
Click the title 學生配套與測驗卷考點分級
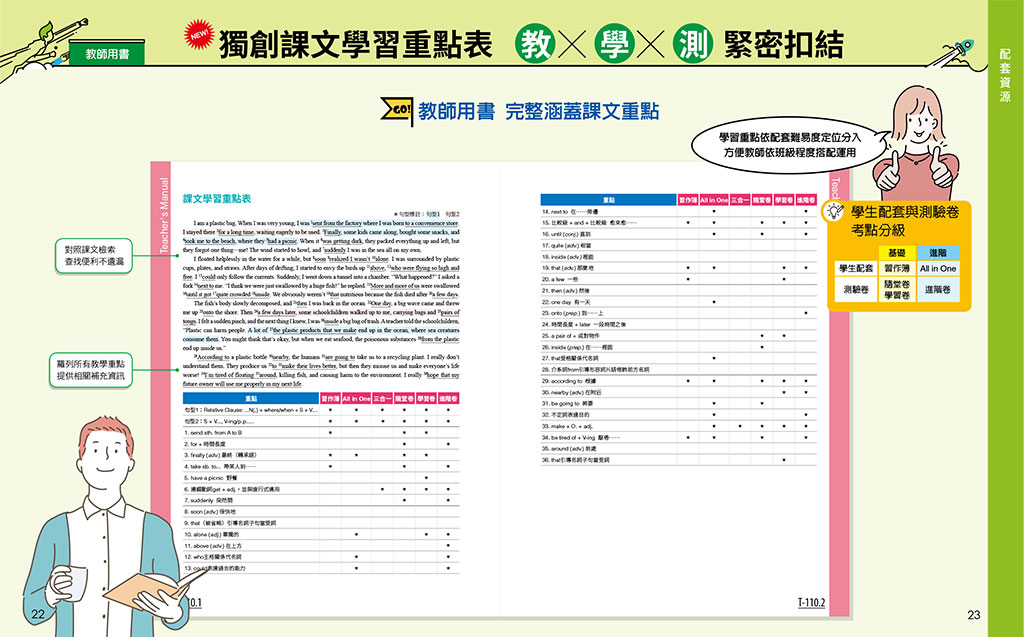904,221
